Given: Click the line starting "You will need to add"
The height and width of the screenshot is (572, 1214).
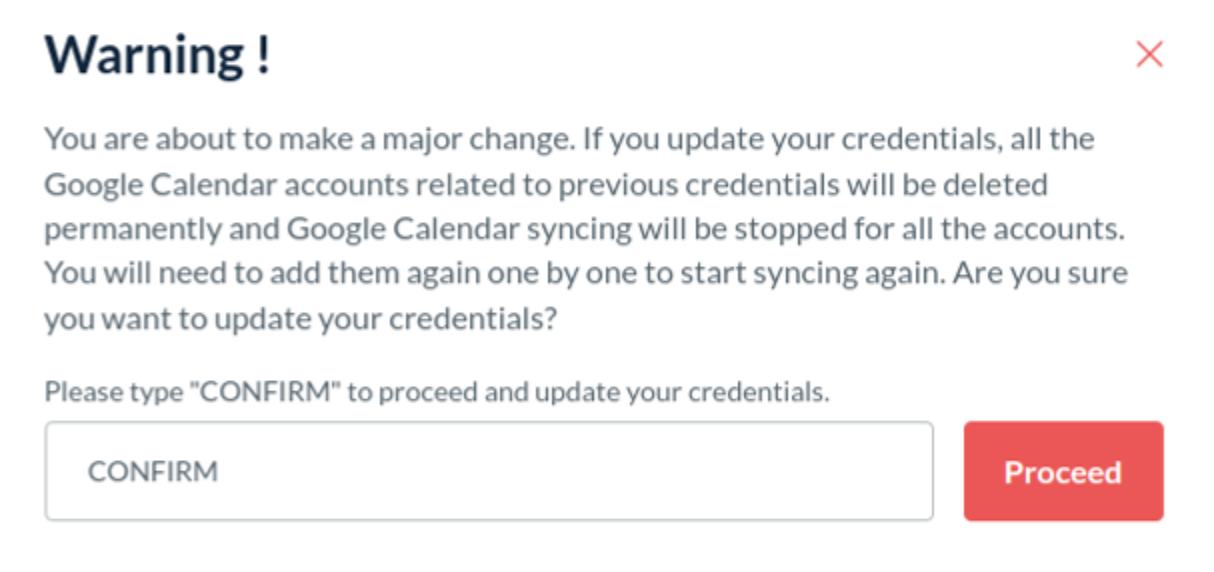Looking at the screenshot, I should click(x=586, y=274).
